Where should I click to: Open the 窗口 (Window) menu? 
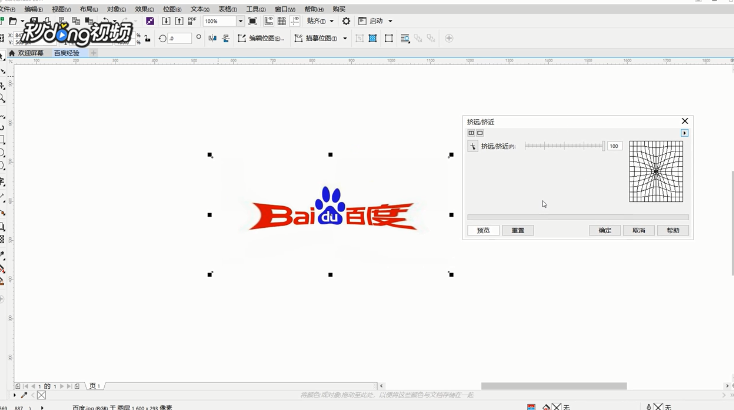tap(285, 9)
